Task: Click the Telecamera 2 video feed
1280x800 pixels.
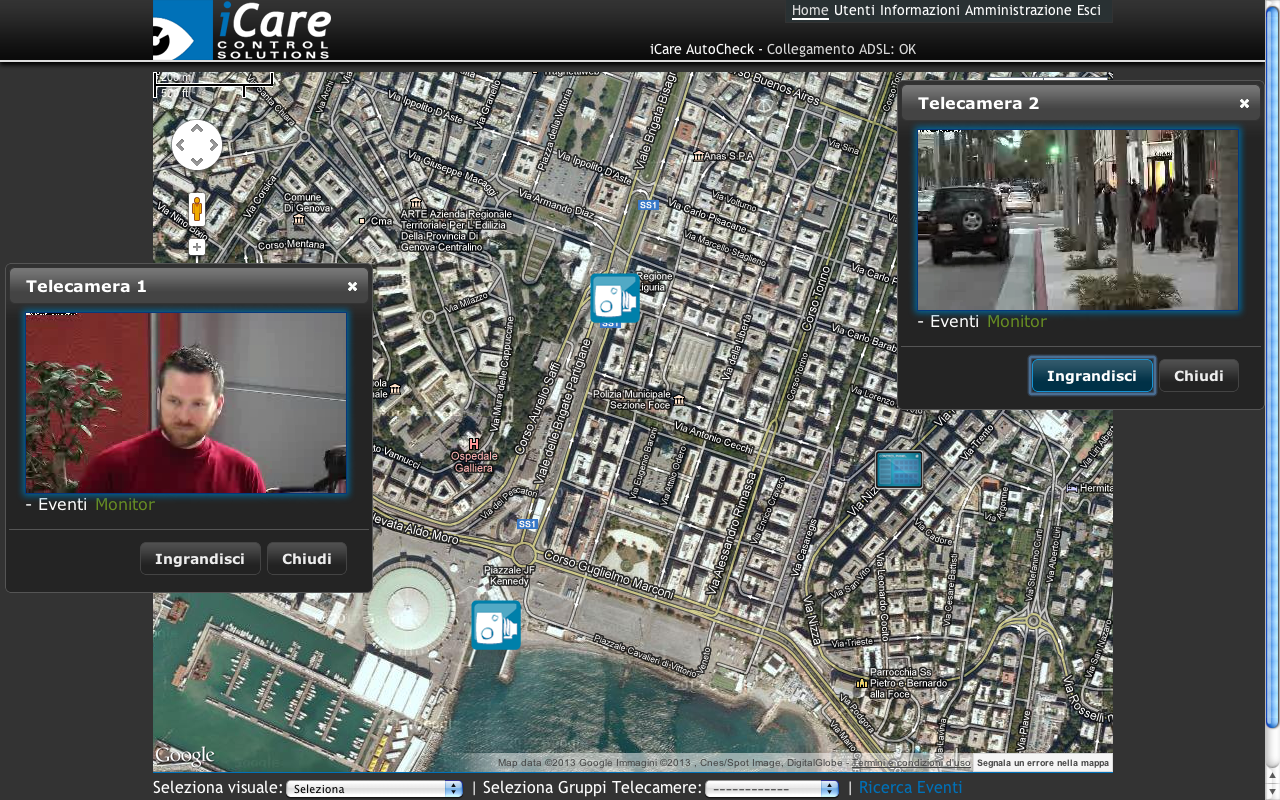Action: pyautogui.click(x=1078, y=219)
